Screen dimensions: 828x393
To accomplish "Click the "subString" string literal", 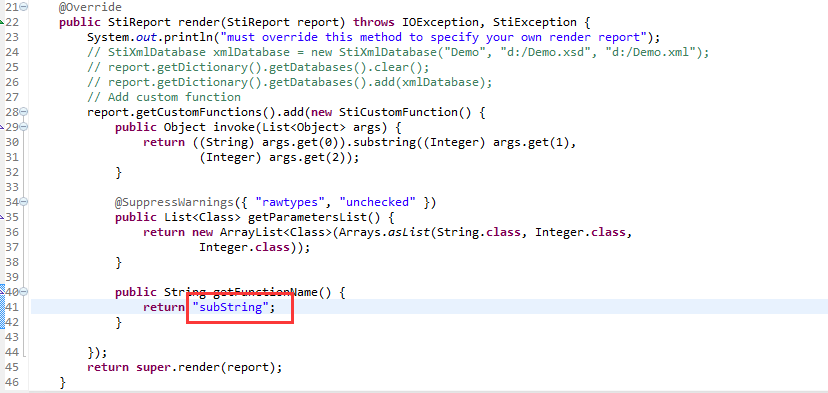I will (231, 307).
